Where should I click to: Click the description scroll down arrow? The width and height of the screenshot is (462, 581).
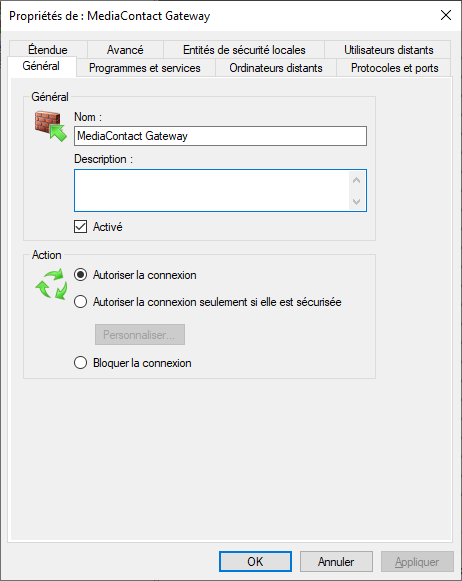356,202
